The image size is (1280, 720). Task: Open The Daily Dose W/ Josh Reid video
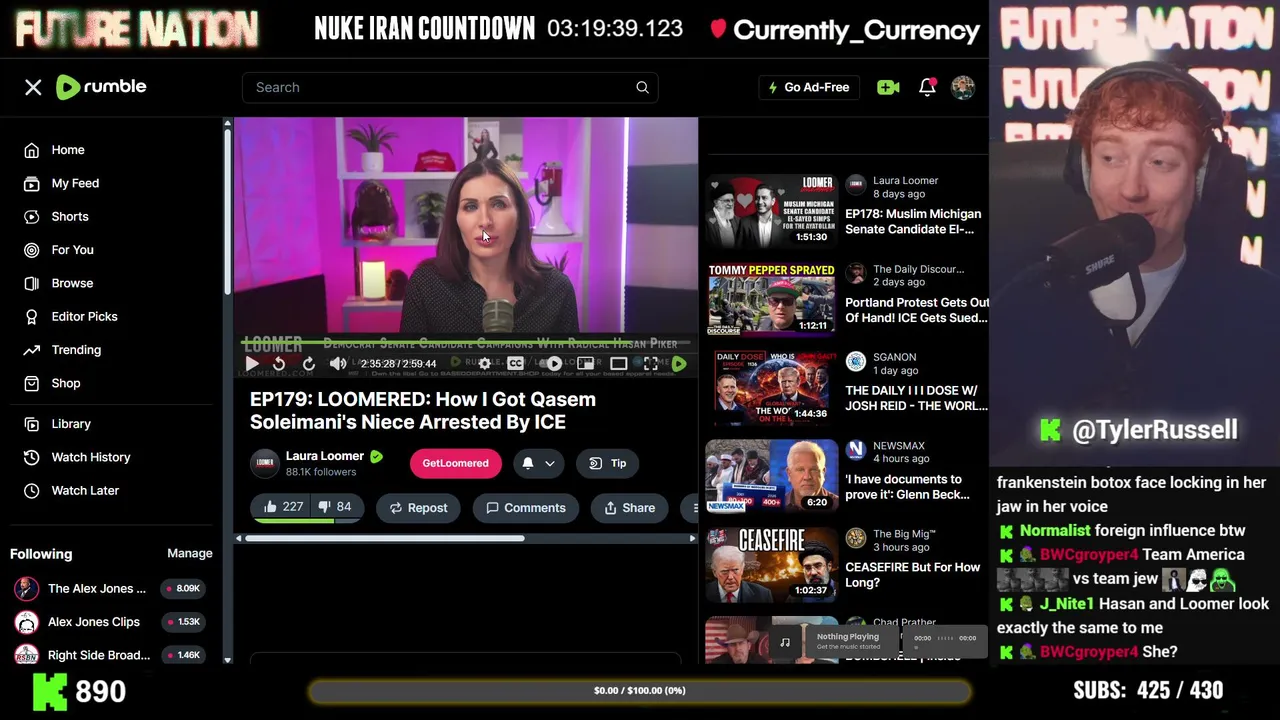click(x=916, y=398)
